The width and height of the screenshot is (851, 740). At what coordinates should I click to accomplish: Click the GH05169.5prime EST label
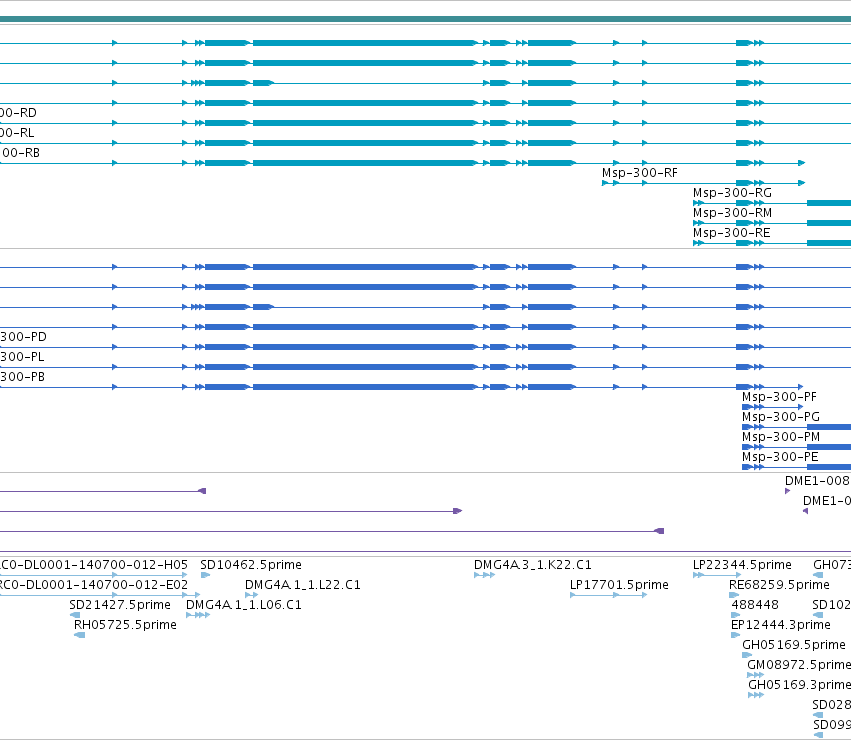coord(793,646)
